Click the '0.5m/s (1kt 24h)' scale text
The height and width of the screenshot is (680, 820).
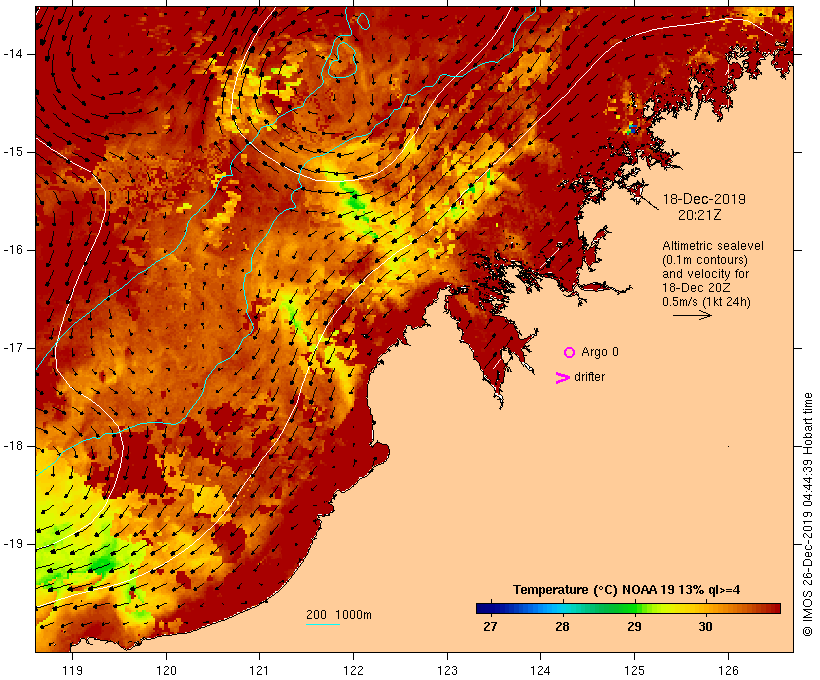point(706,302)
